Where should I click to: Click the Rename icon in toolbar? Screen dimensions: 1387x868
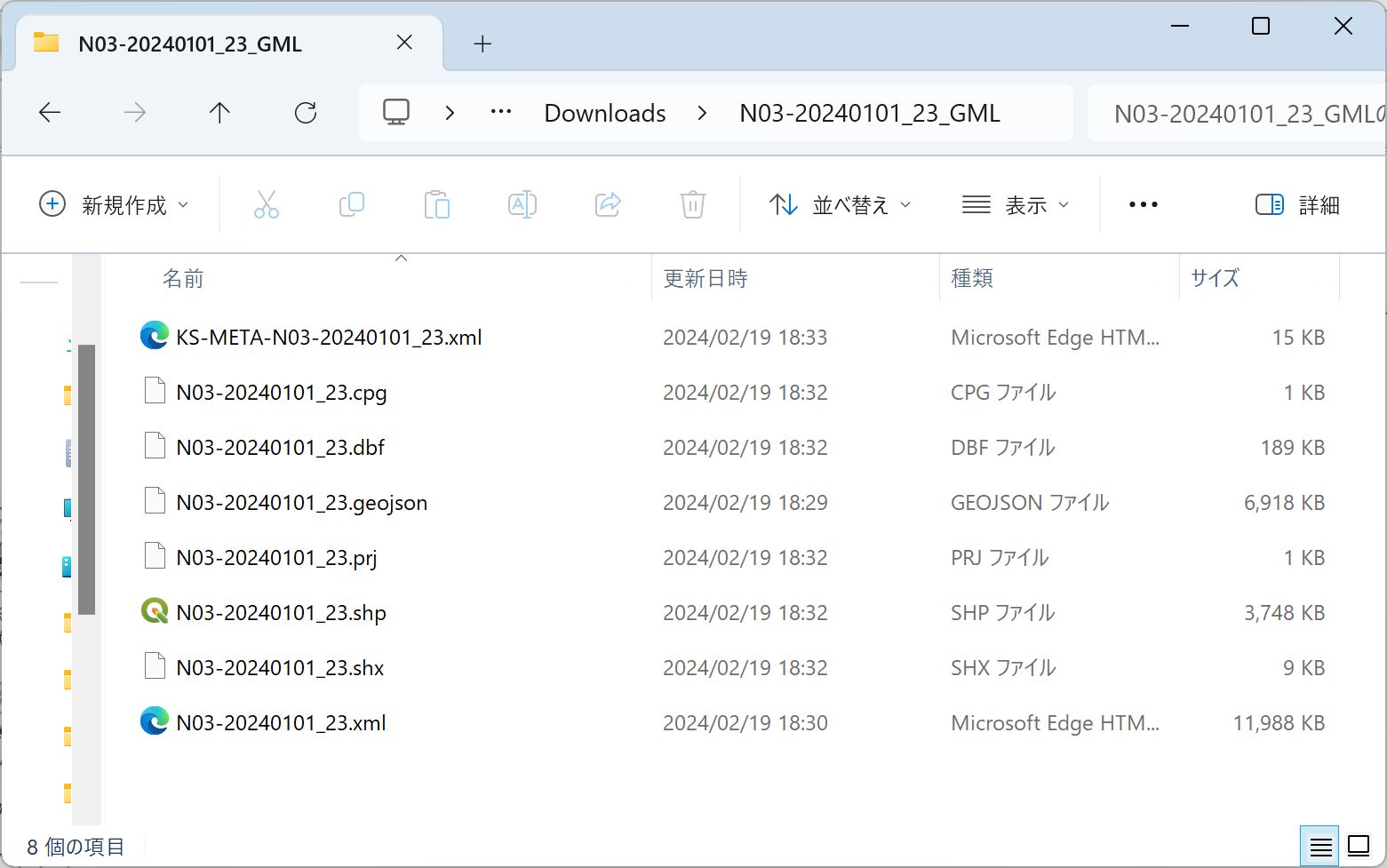522,205
